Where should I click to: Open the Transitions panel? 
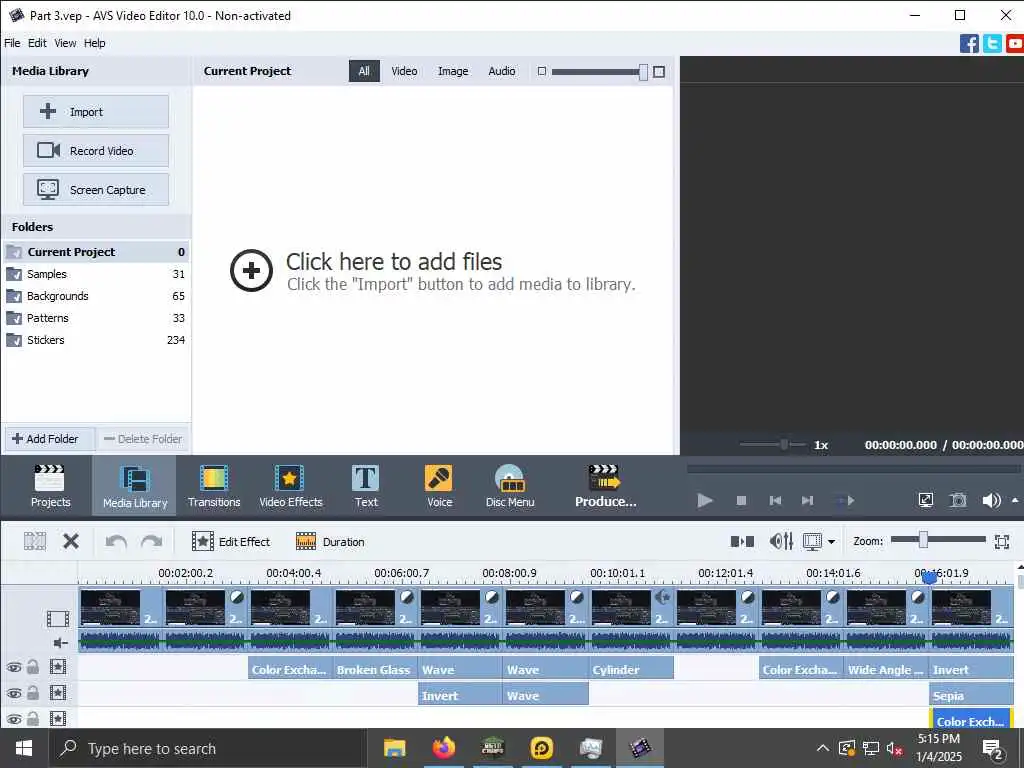(214, 486)
